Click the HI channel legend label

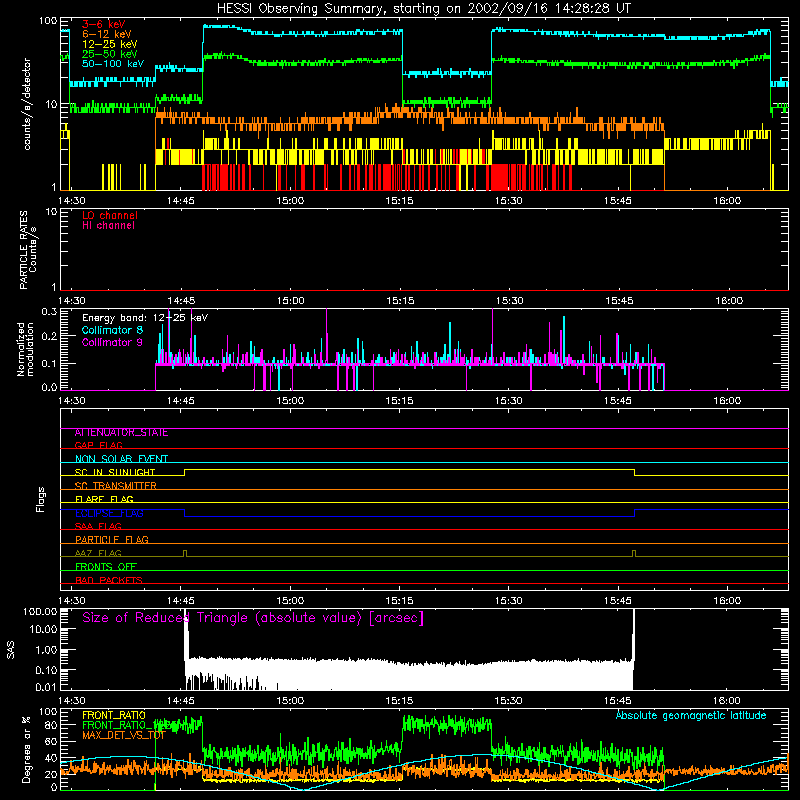[x=108, y=226]
